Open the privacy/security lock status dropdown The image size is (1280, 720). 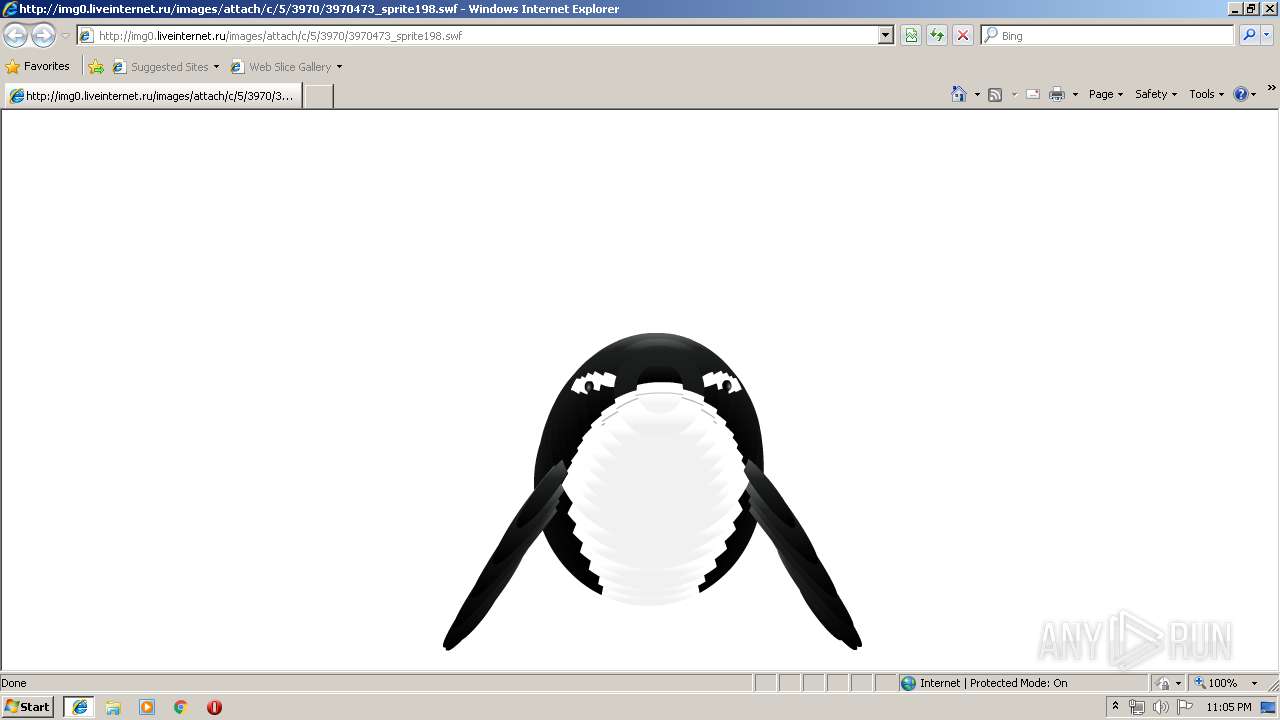1168,683
